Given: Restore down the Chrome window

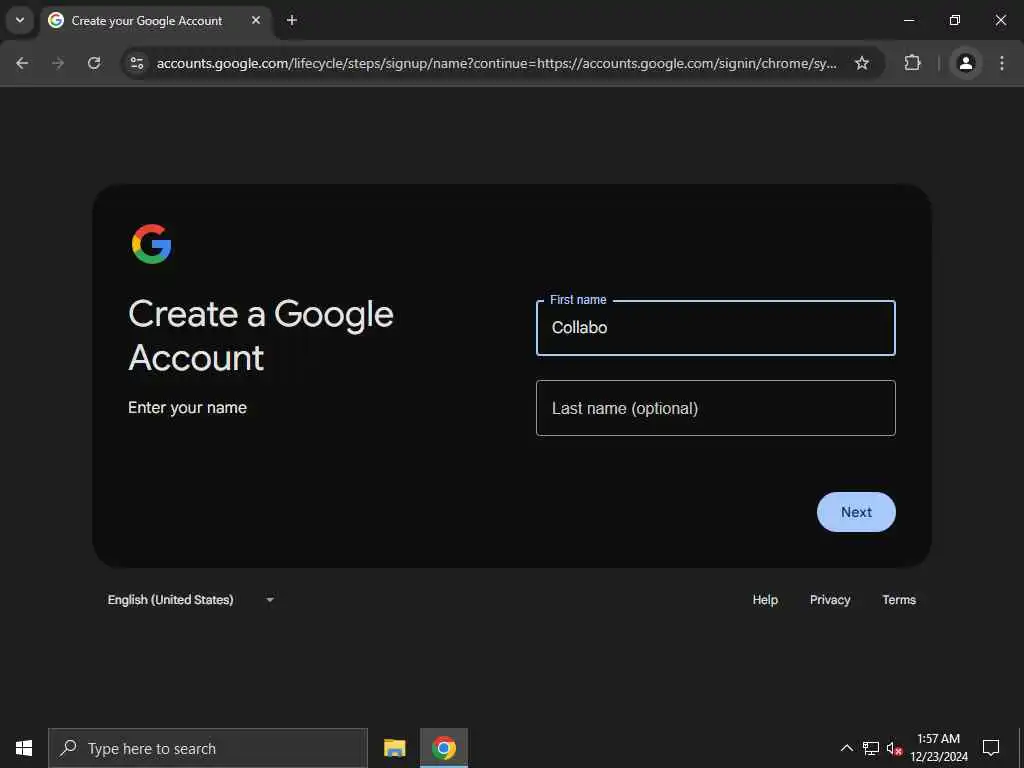Looking at the screenshot, I should coord(955,21).
